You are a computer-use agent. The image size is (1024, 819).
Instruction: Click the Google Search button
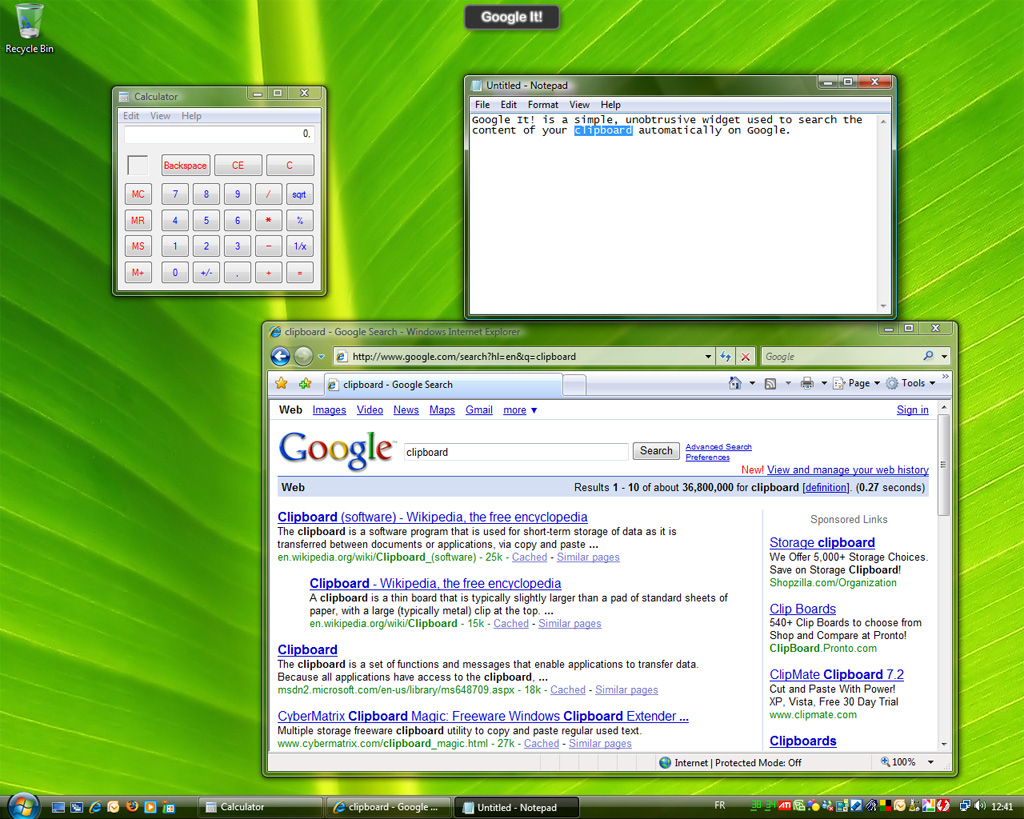656,451
